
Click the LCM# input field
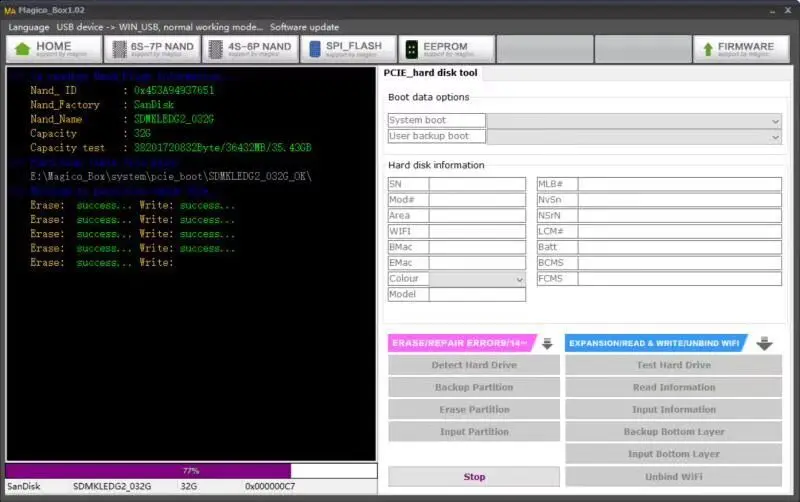[x=680, y=232]
